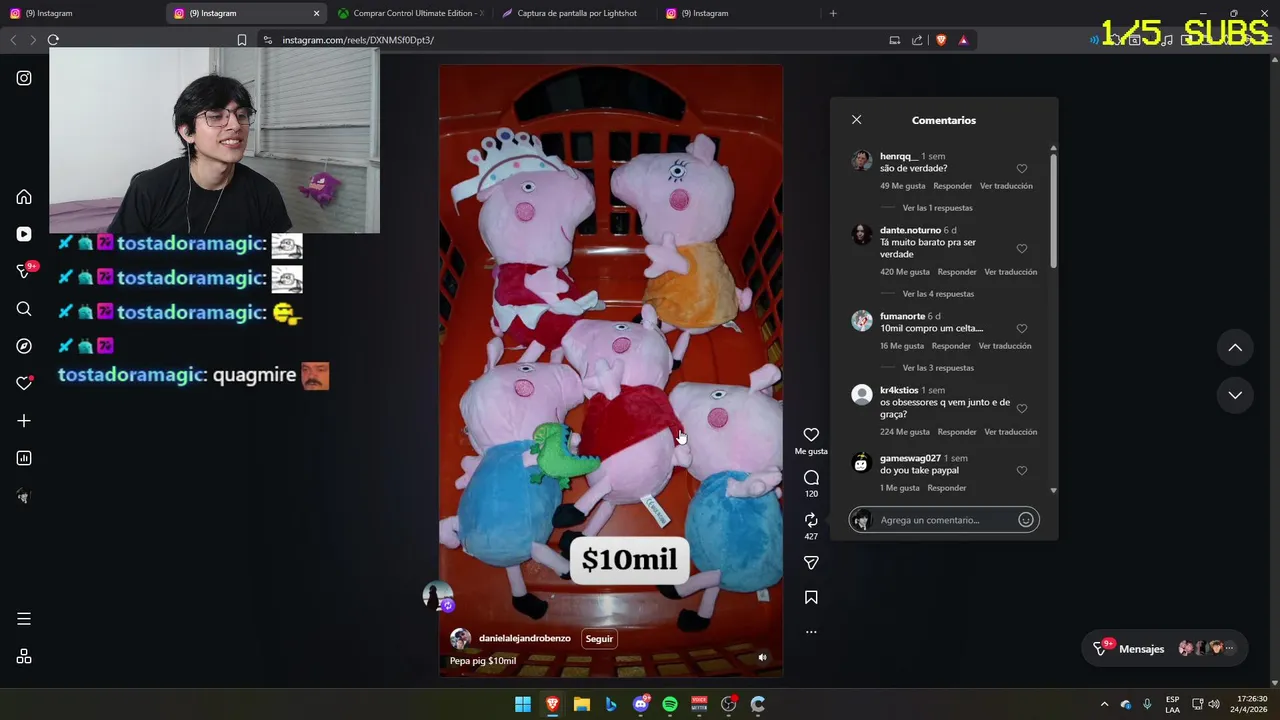Open the Instagram search panel
The width and height of the screenshot is (1280, 720).
(24, 309)
